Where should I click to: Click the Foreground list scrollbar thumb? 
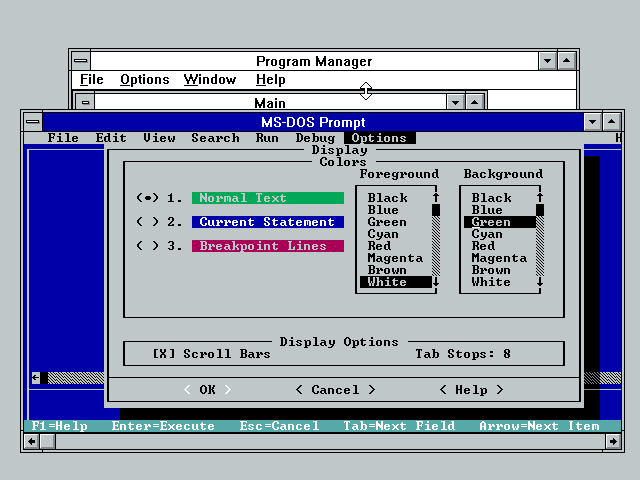[x=436, y=210]
